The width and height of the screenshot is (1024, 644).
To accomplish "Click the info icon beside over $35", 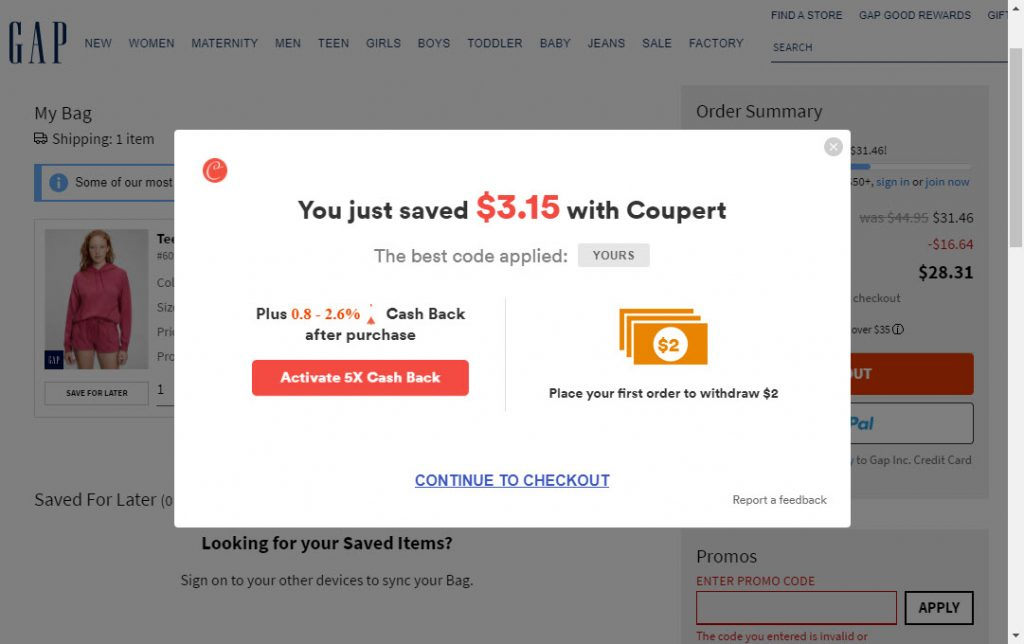I will pyautogui.click(x=898, y=329).
